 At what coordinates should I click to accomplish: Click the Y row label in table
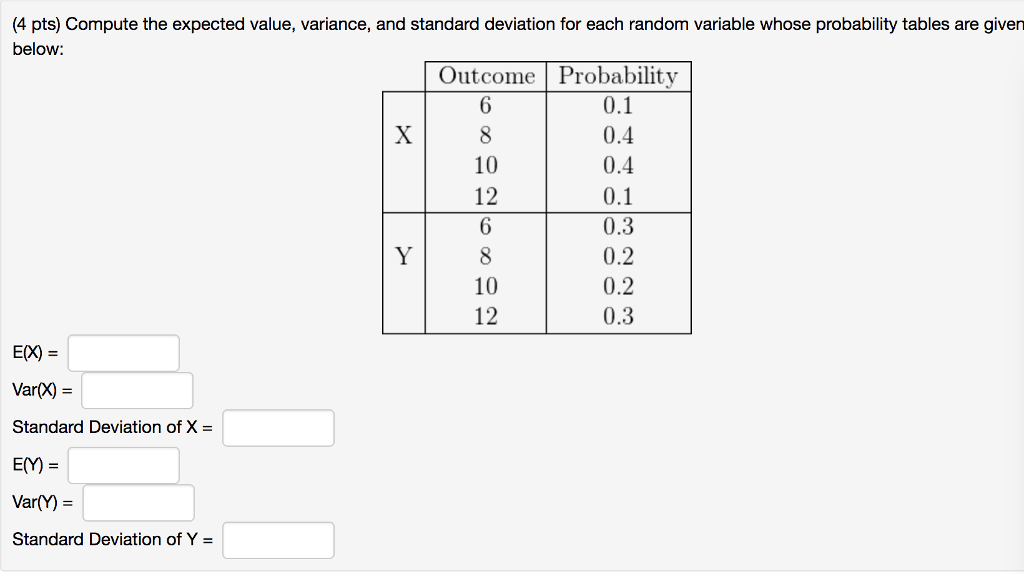click(404, 256)
